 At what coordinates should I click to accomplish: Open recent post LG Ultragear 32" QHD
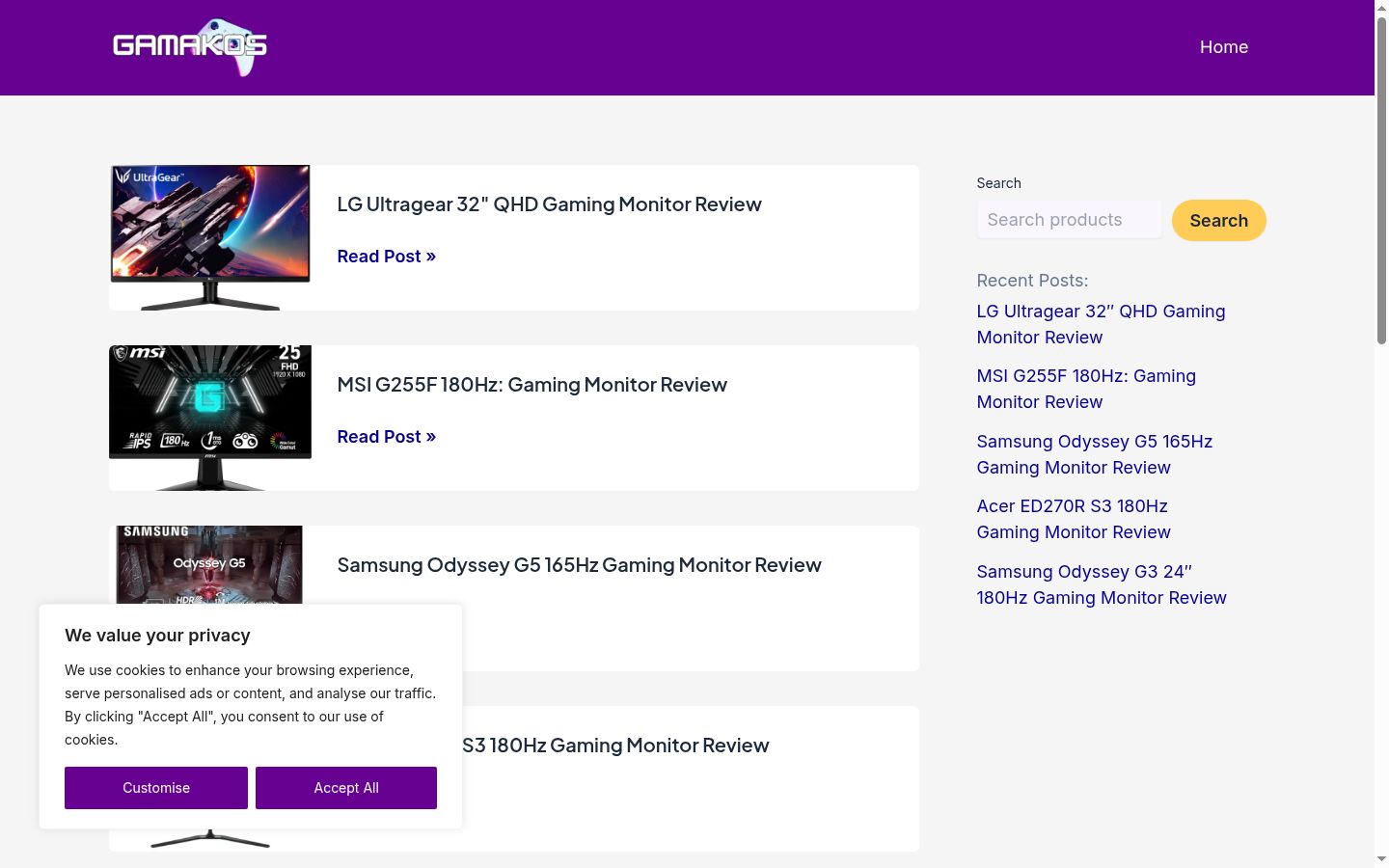point(1101,324)
